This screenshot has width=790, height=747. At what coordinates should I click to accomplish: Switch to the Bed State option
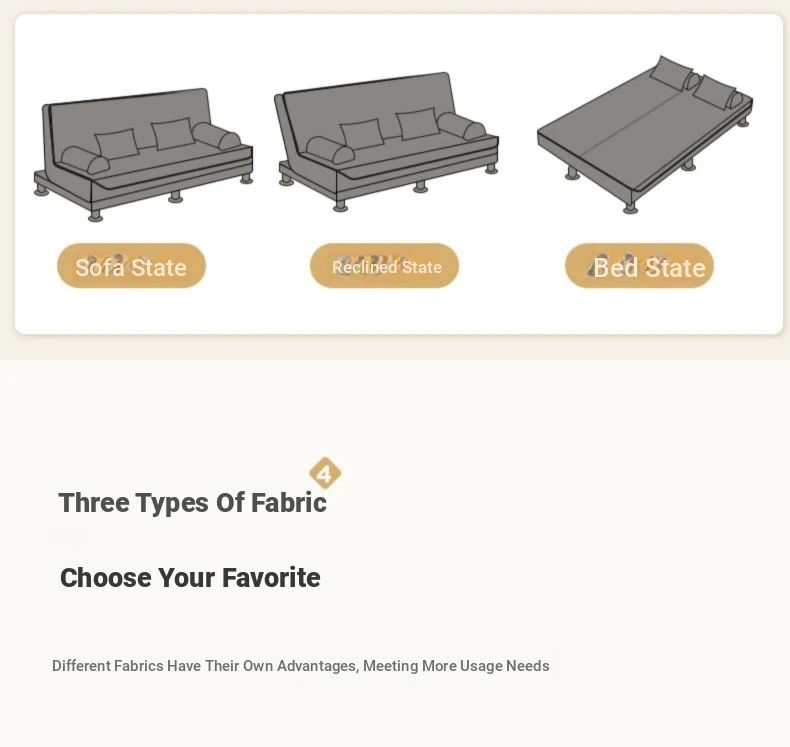pos(640,266)
